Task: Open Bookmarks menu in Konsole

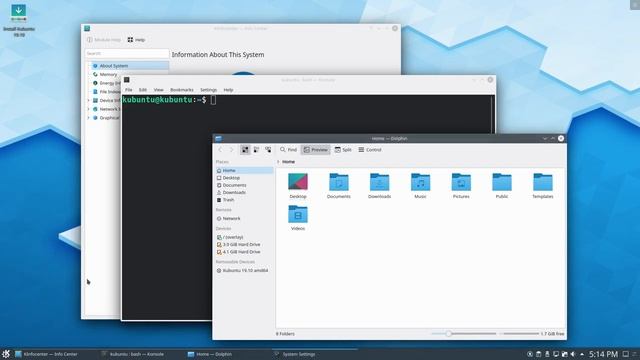Action: (x=182, y=90)
